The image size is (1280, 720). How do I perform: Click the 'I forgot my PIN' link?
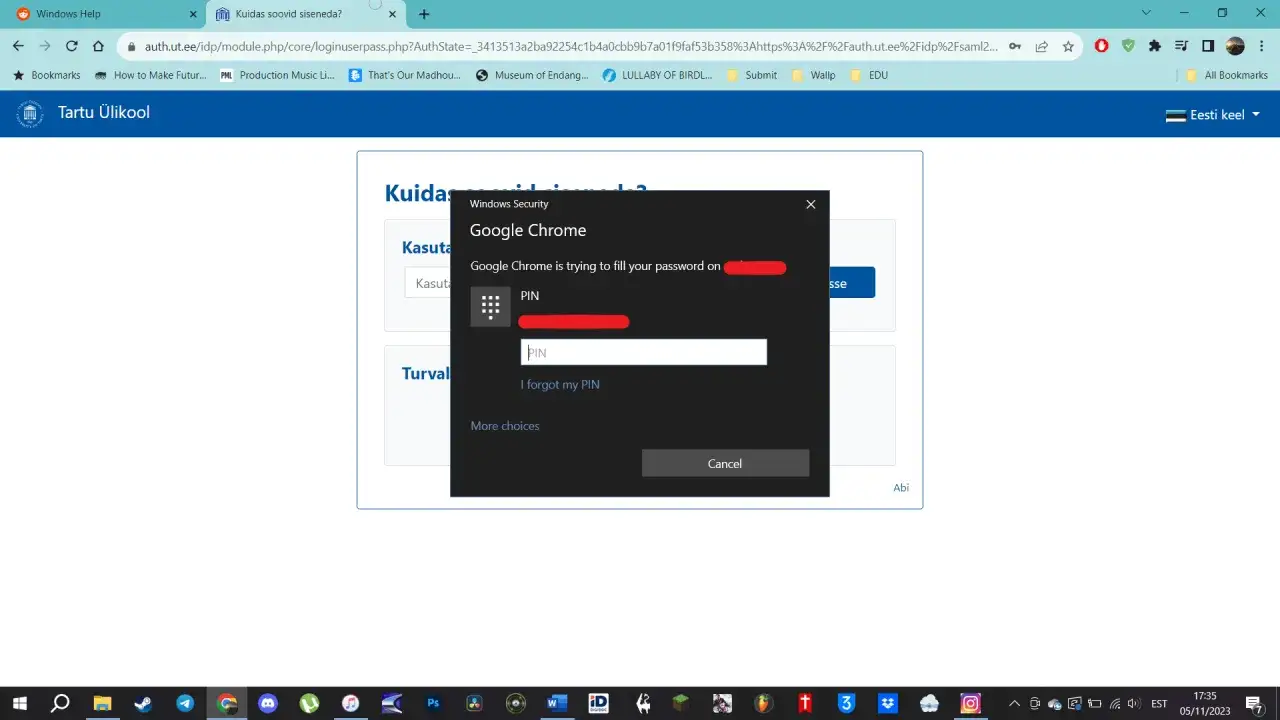(560, 385)
